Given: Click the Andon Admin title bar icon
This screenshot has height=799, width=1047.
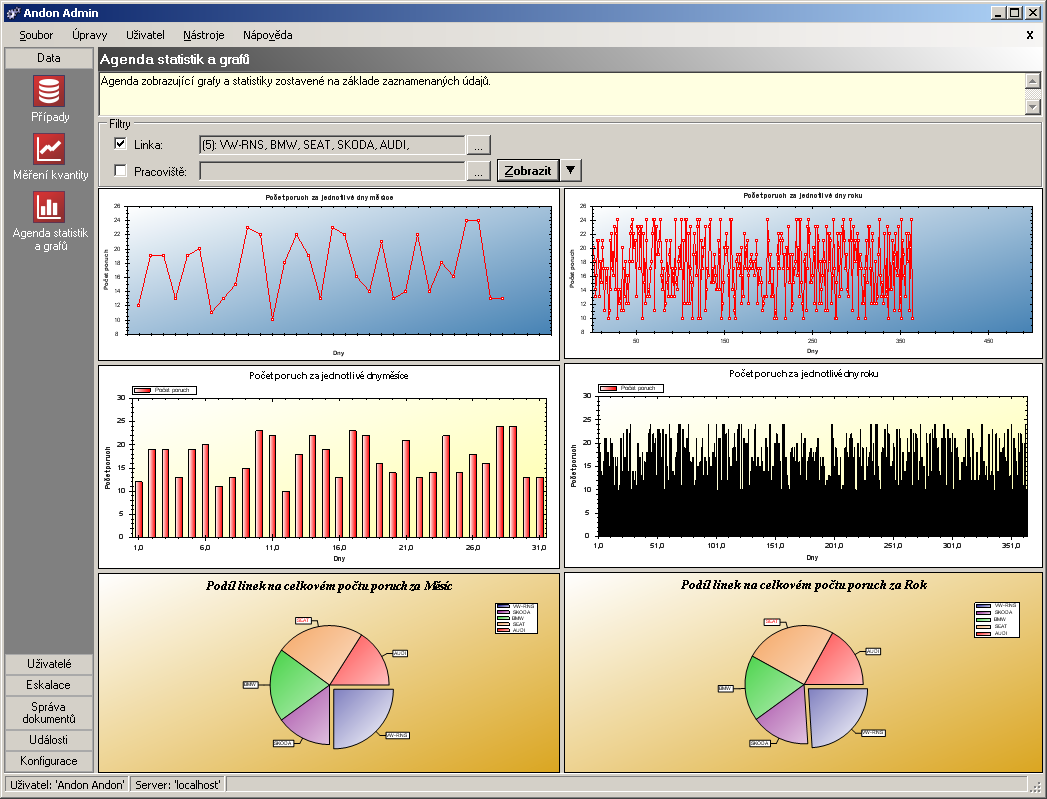Looking at the screenshot, I should point(13,13).
